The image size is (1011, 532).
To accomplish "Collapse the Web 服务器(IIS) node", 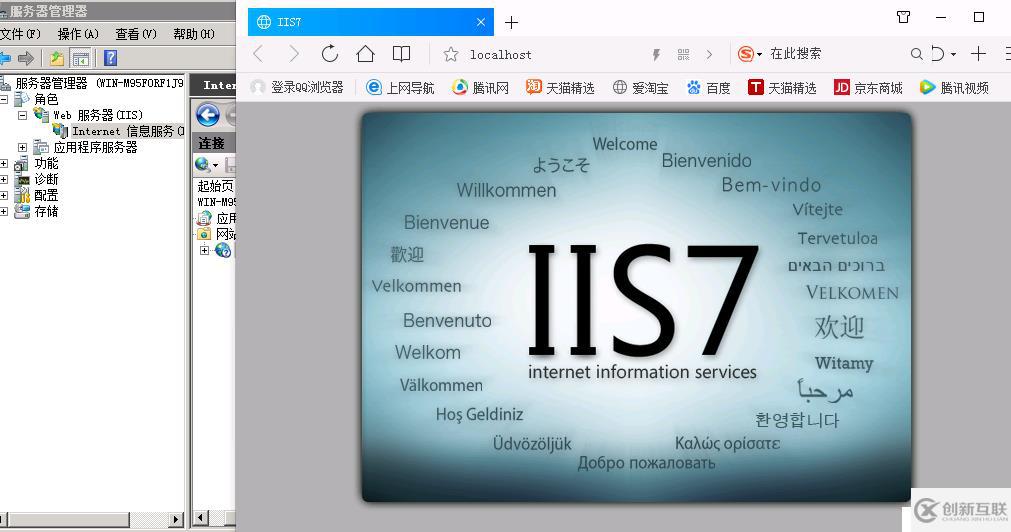I will point(22,115).
